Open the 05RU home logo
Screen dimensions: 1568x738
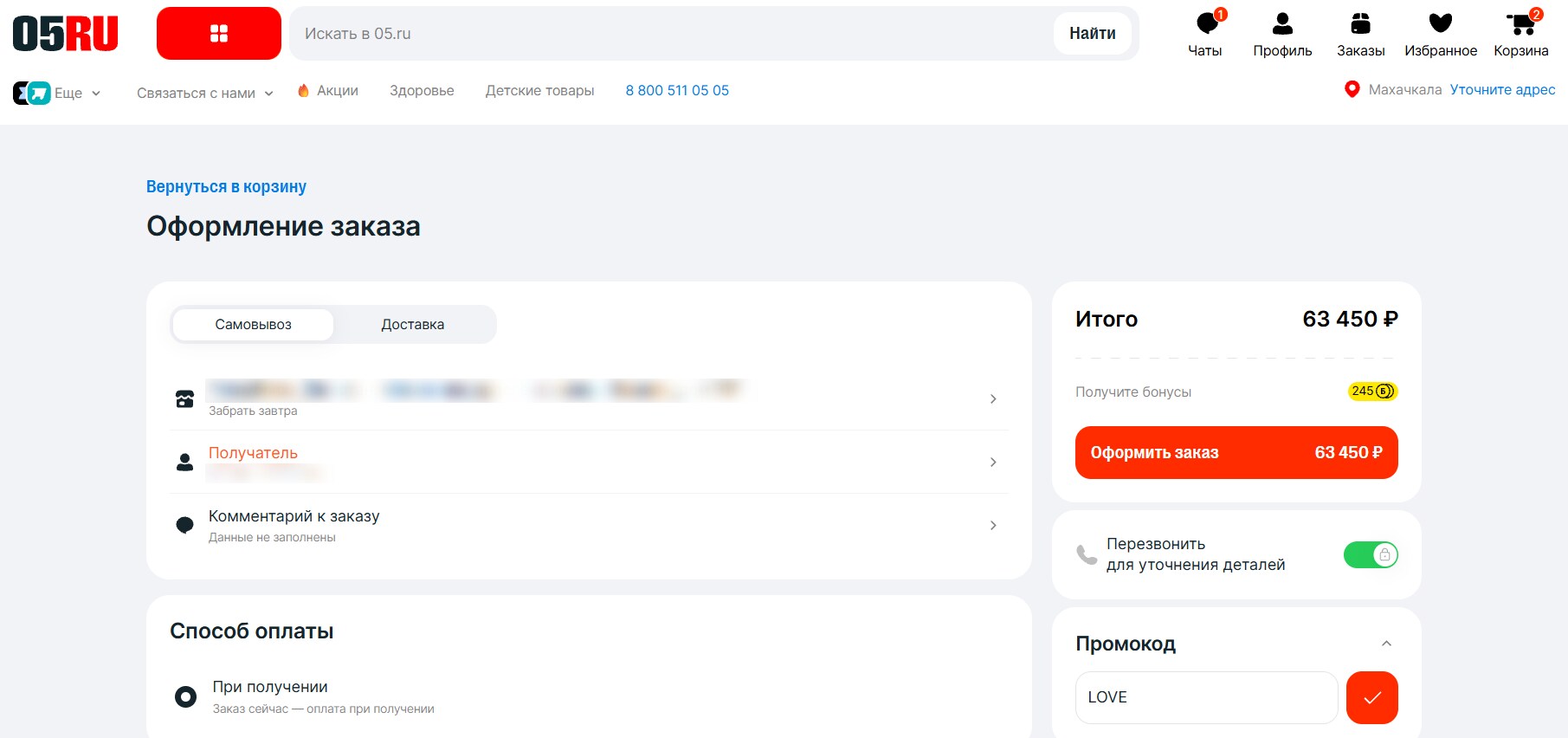pos(66,34)
